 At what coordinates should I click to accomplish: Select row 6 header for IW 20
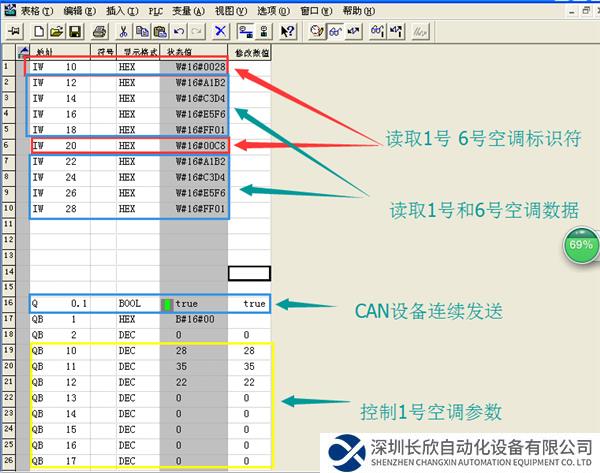pos(9,144)
